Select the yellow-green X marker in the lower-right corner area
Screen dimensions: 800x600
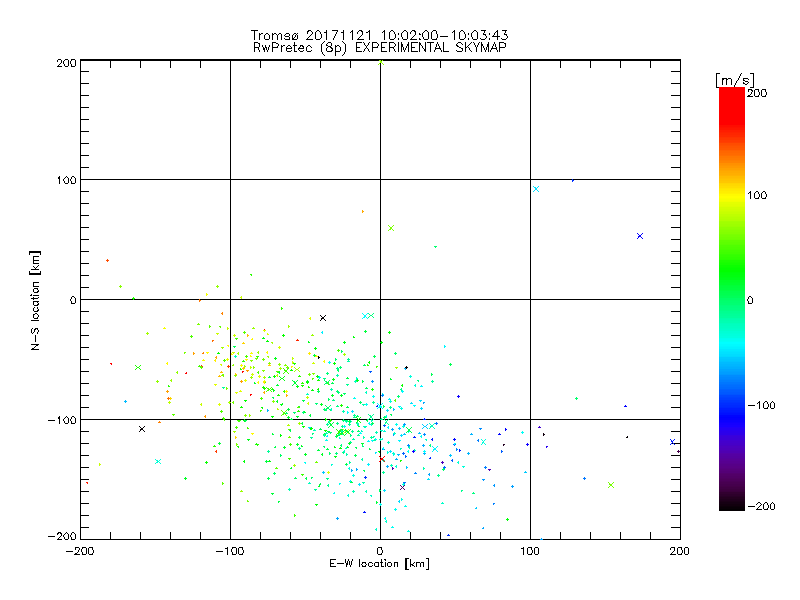pyautogui.click(x=611, y=485)
